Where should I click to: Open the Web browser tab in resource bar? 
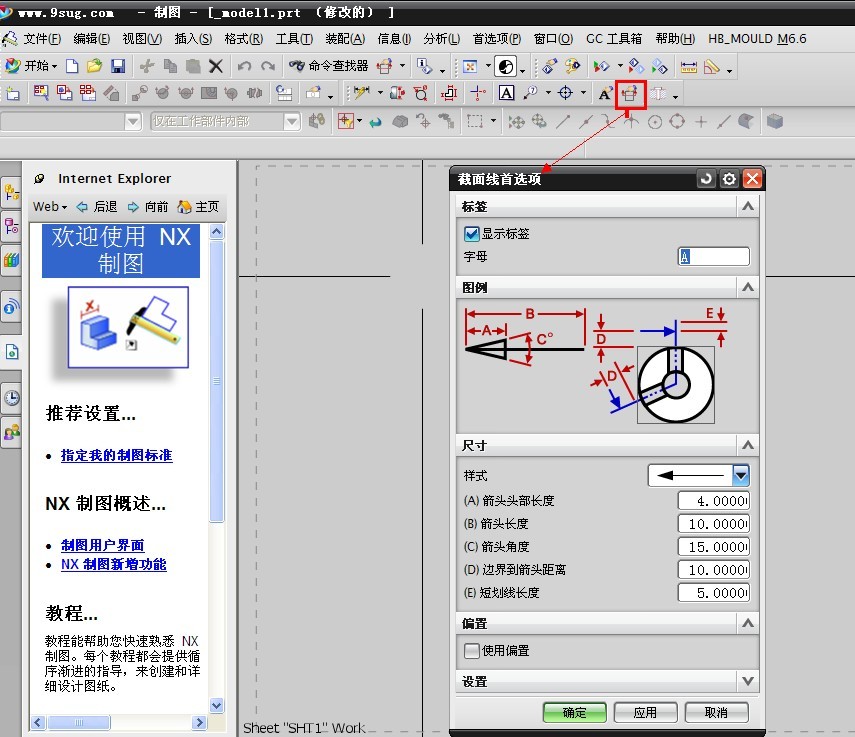(11, 352)
